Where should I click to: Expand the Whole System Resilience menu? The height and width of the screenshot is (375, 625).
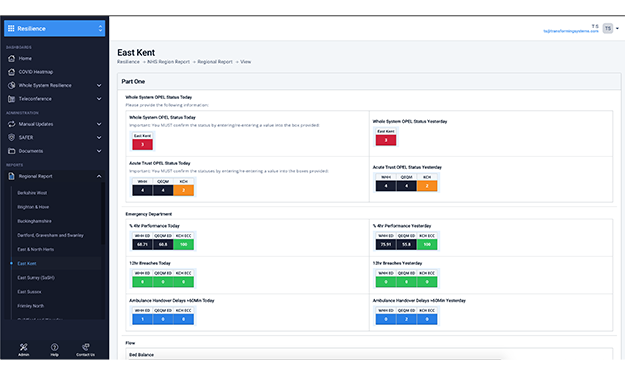tap(99, 85)
